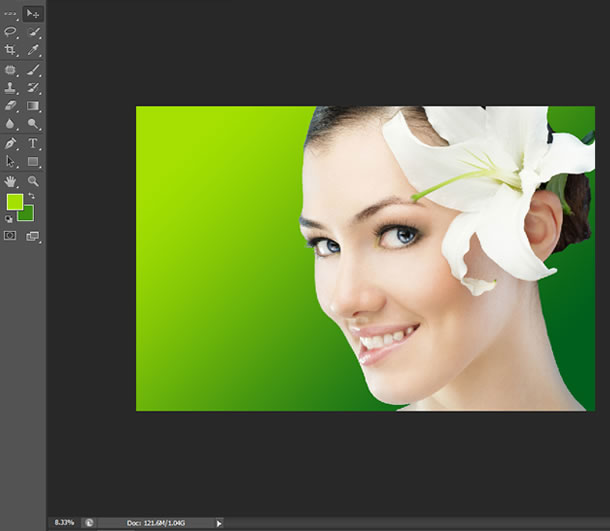610x531 pixels.
Task: Select the Hand tool
Action: [x=11, y=181]
